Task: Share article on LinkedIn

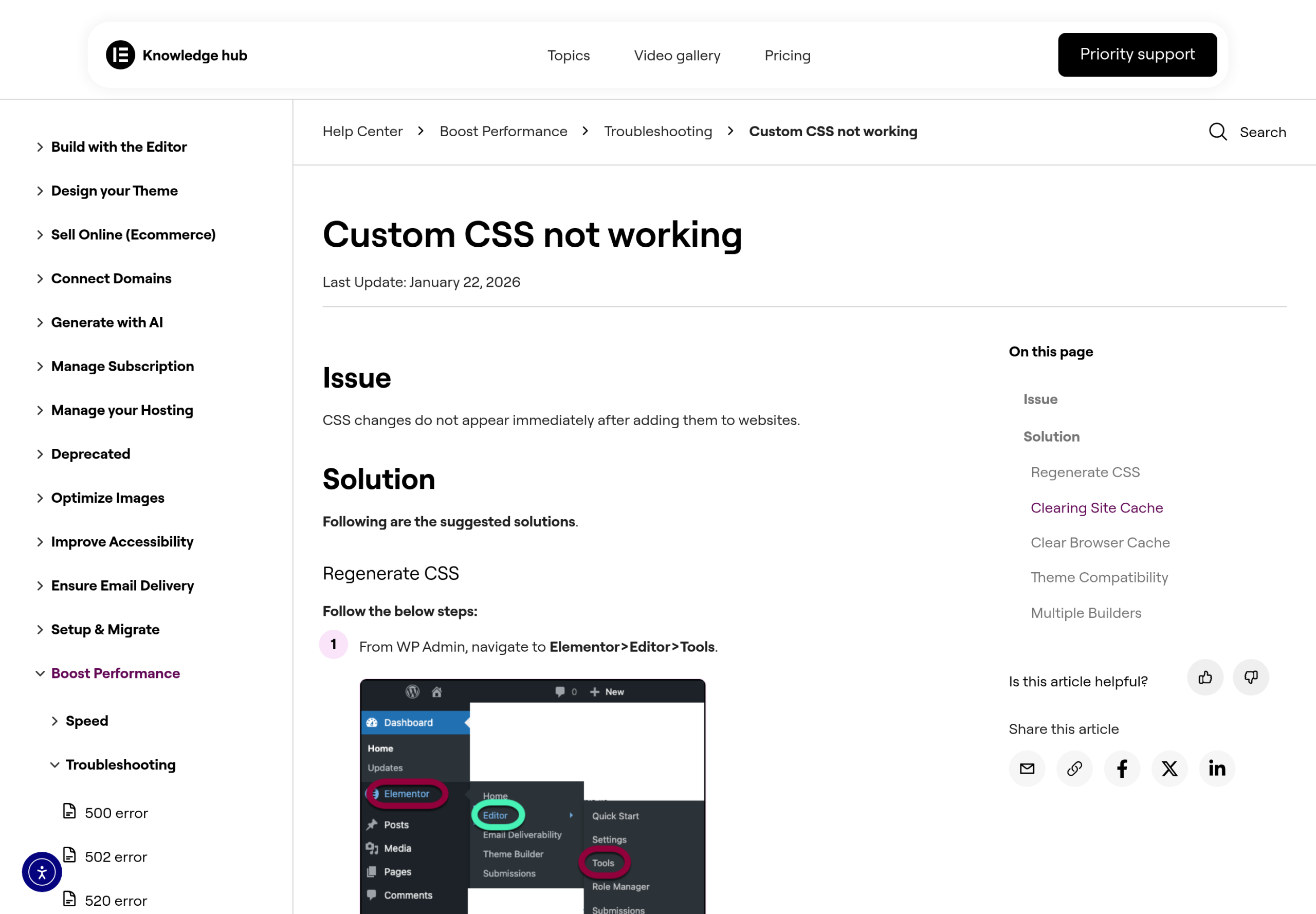Action: (1217, 769)
